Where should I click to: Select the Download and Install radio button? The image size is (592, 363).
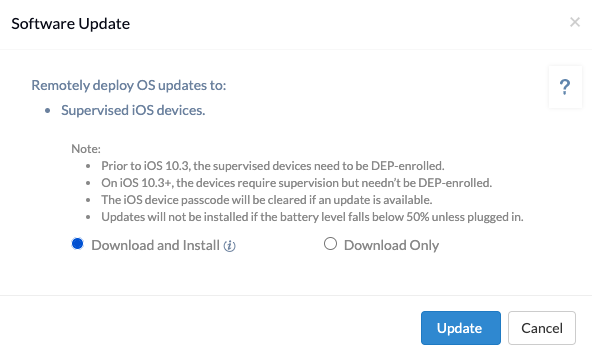(x=77, y=244)
